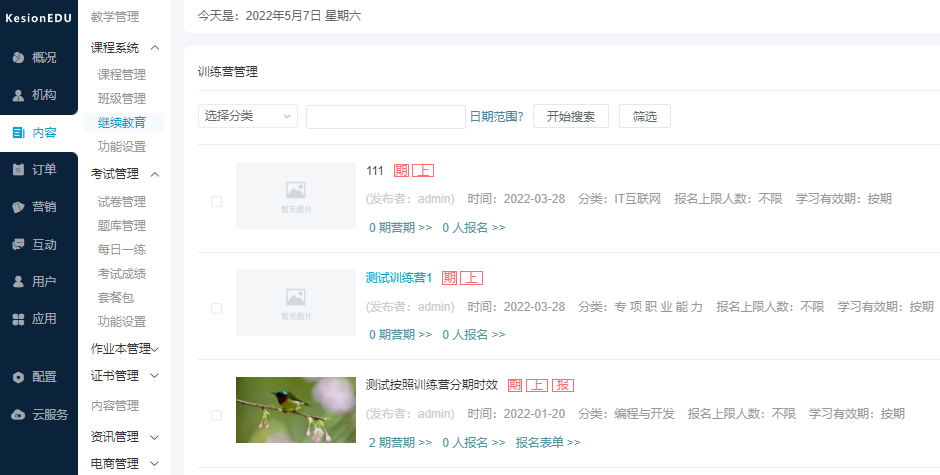
Task: Select the 订单 orders icon
Action: point(18,169)
